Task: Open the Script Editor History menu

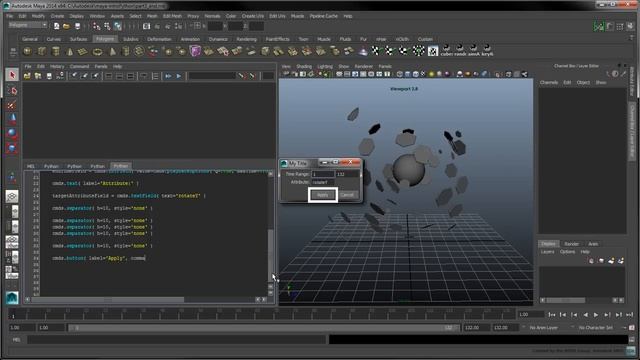Action: tap(57, 66)
